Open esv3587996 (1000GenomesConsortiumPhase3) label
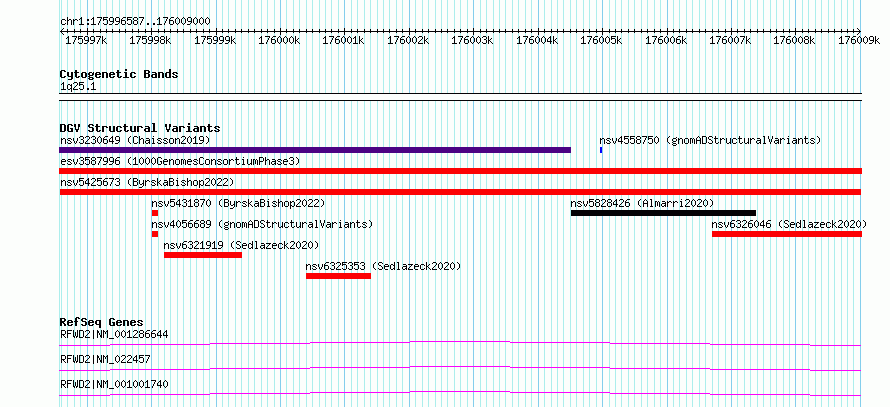The height and width of the screenshot is (407, 890). (180, 161)
